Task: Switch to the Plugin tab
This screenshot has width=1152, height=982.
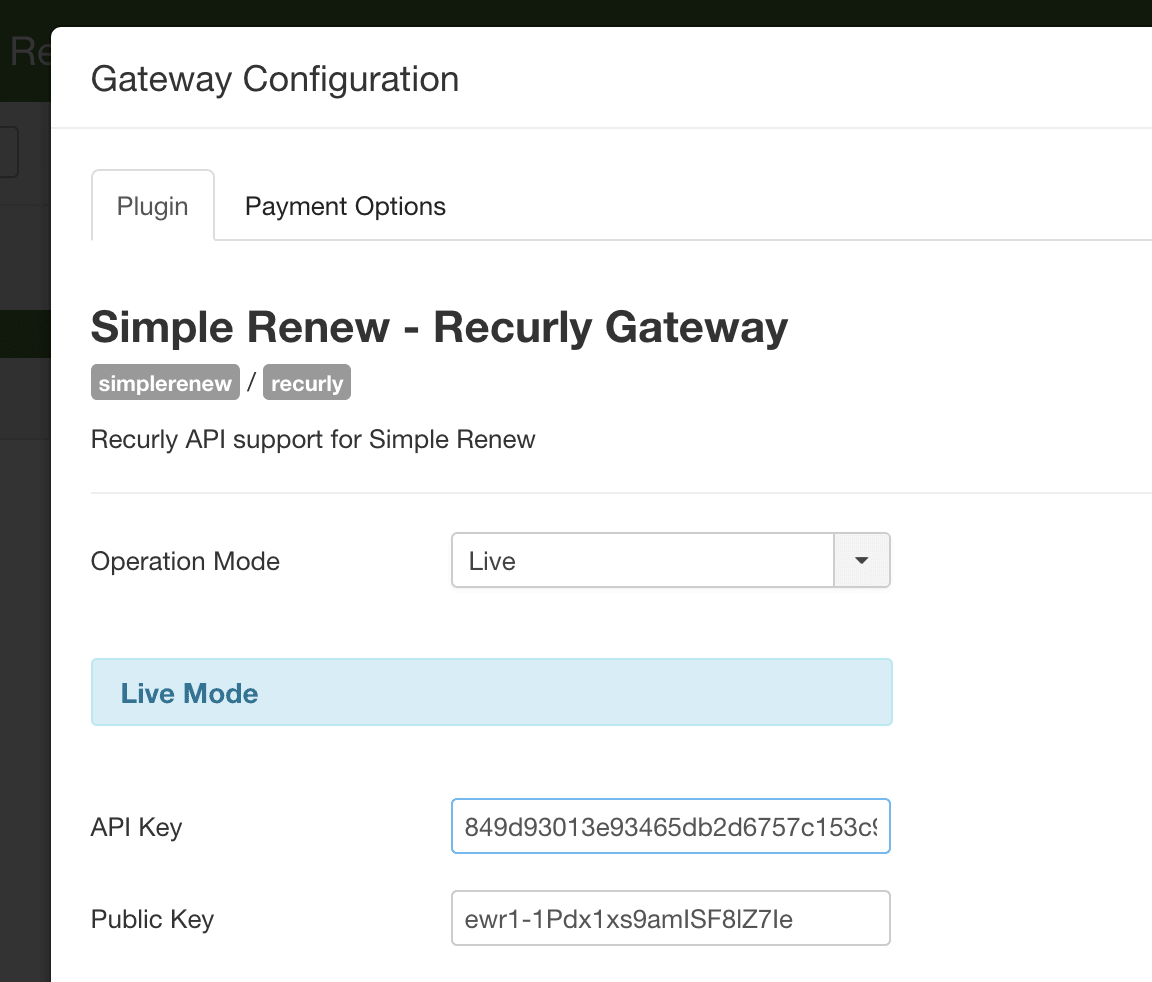Action: [153, 206]
